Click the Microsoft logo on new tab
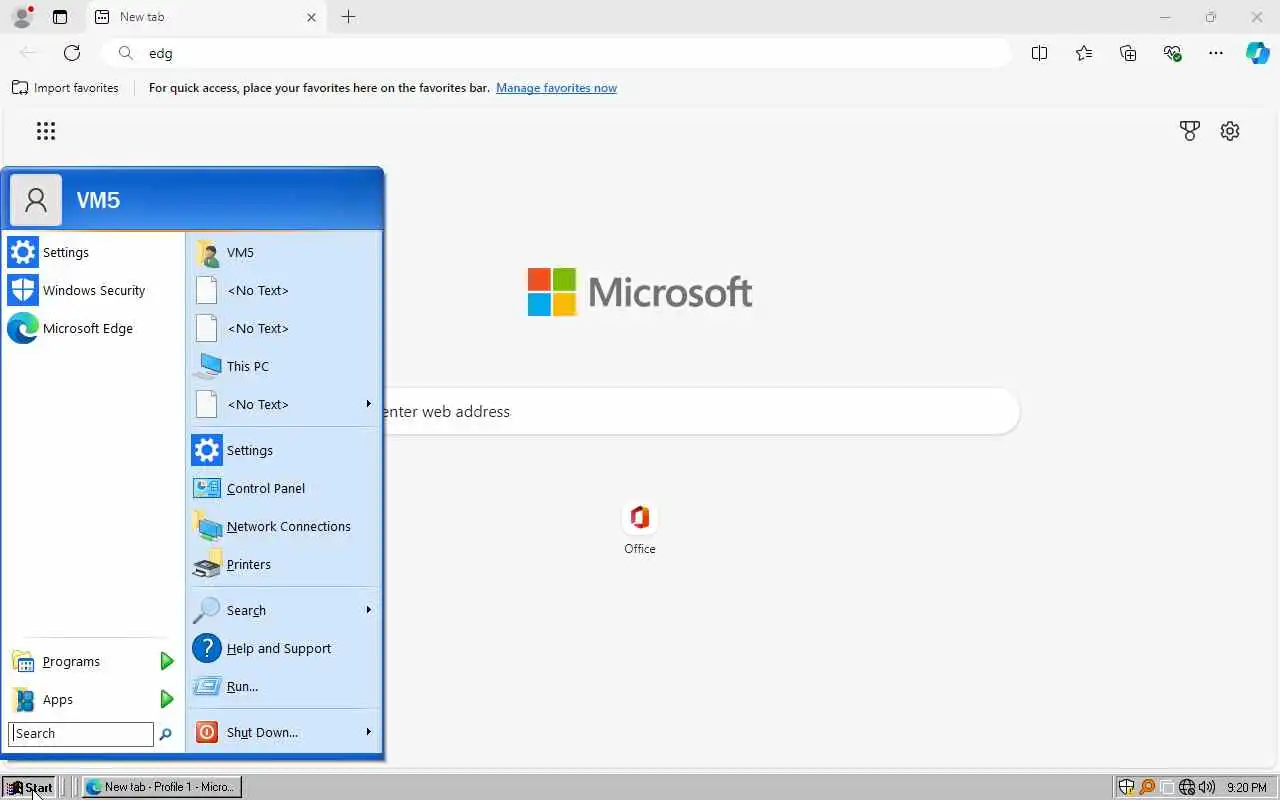The width and height of the screenshot is (1280, 800). (640, 292)
